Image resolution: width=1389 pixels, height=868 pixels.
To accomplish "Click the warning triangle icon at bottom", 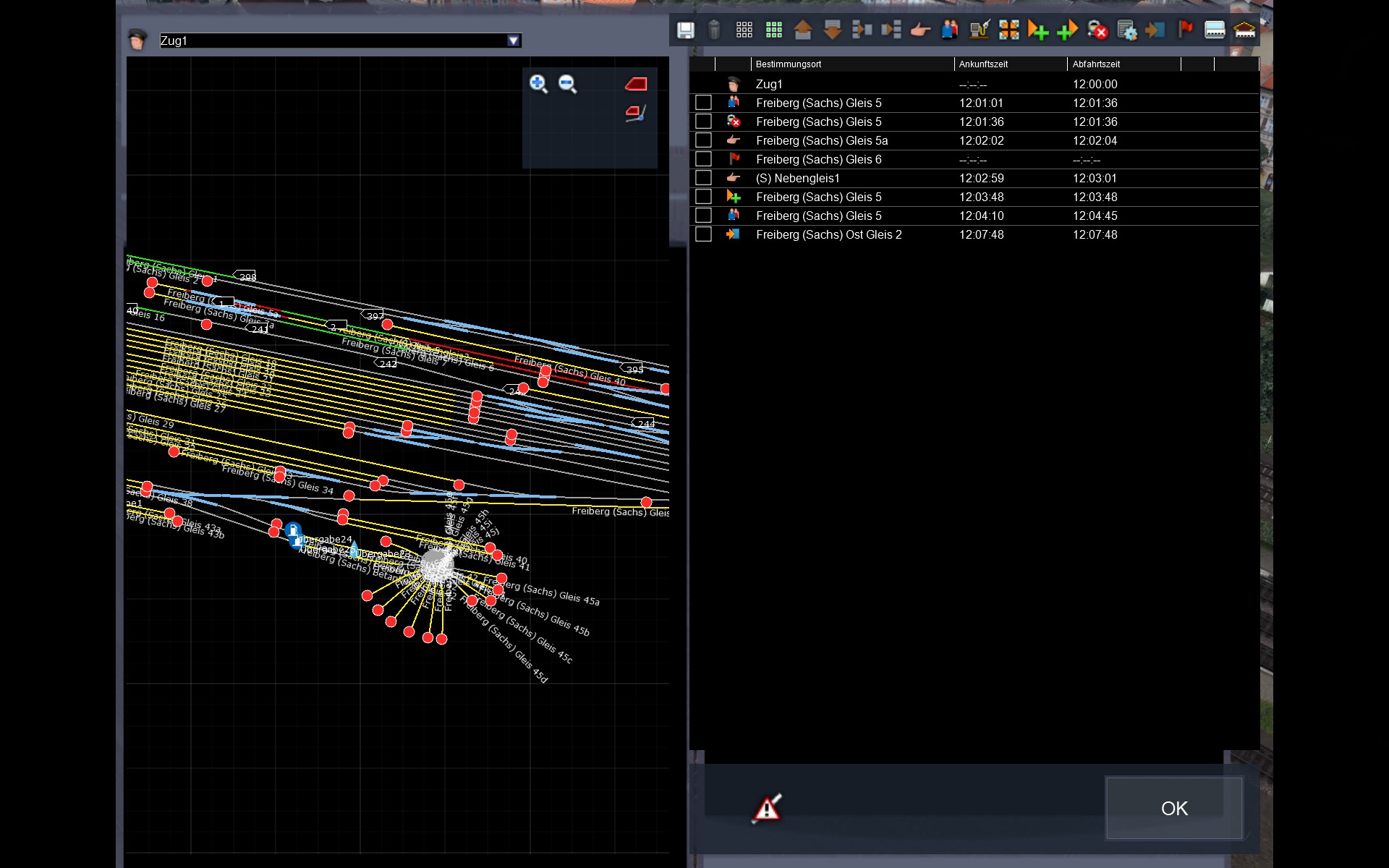I will [768, 808].
